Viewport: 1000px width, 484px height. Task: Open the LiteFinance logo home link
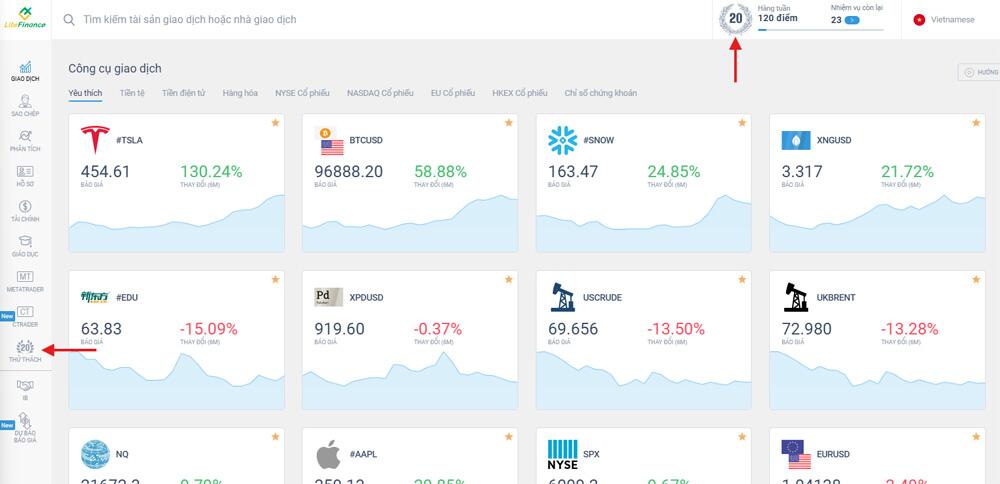click(25, 17)
